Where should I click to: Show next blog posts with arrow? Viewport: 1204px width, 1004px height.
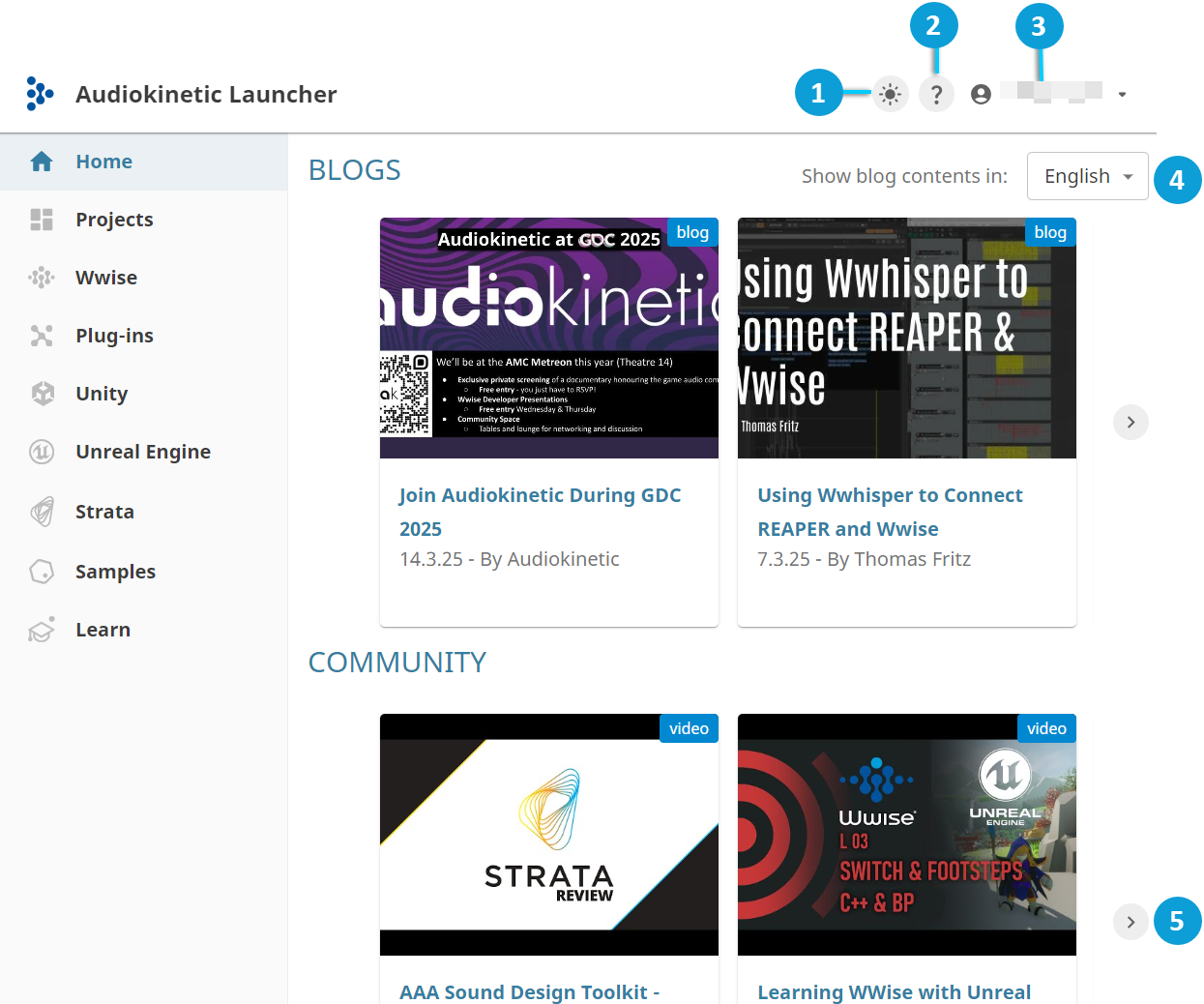pyautogui.click(x=1131, y=423)
